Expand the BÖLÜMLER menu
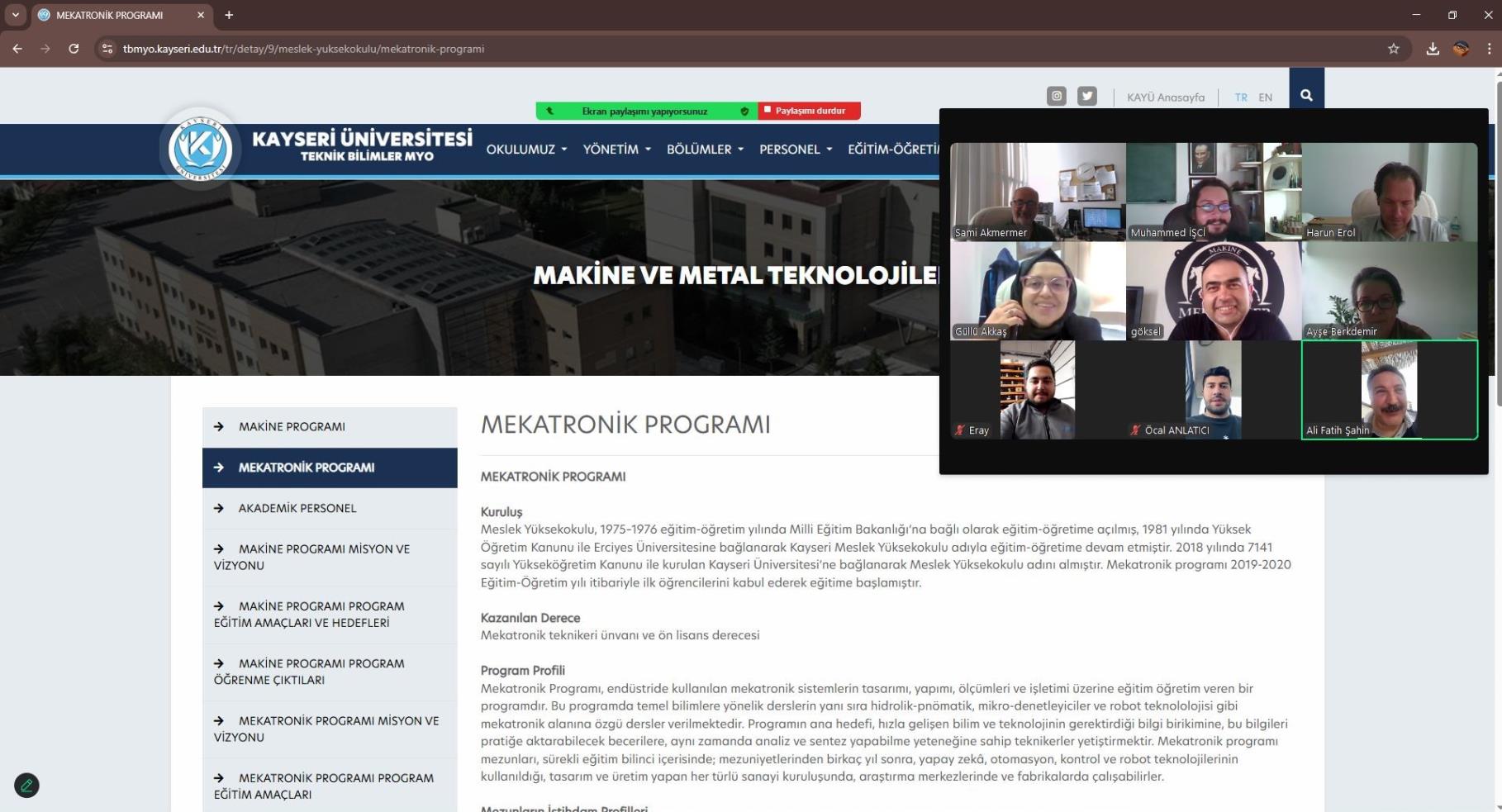1502x812 pixels. 705,150
